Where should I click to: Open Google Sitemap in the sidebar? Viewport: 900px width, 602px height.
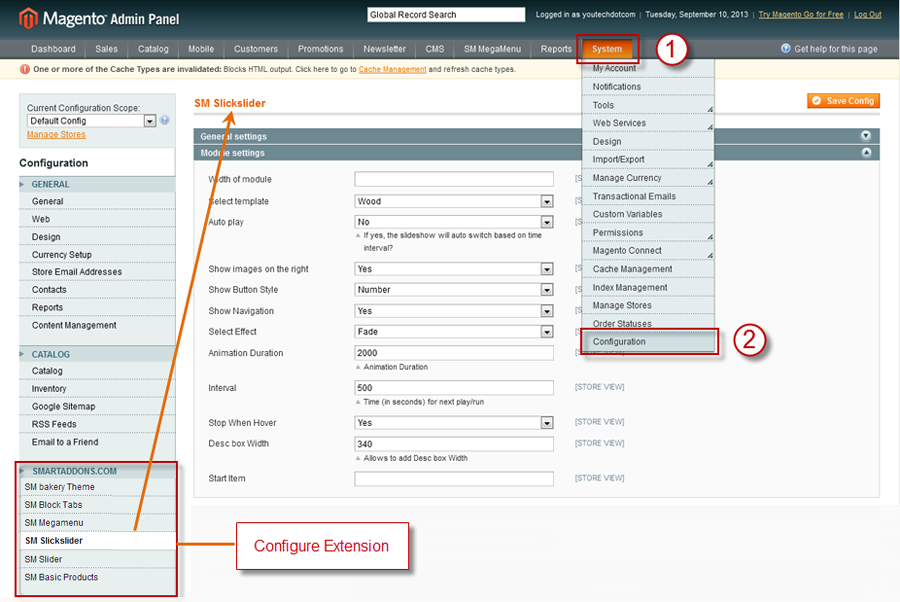pyautogui.click(x=97, y=407)
